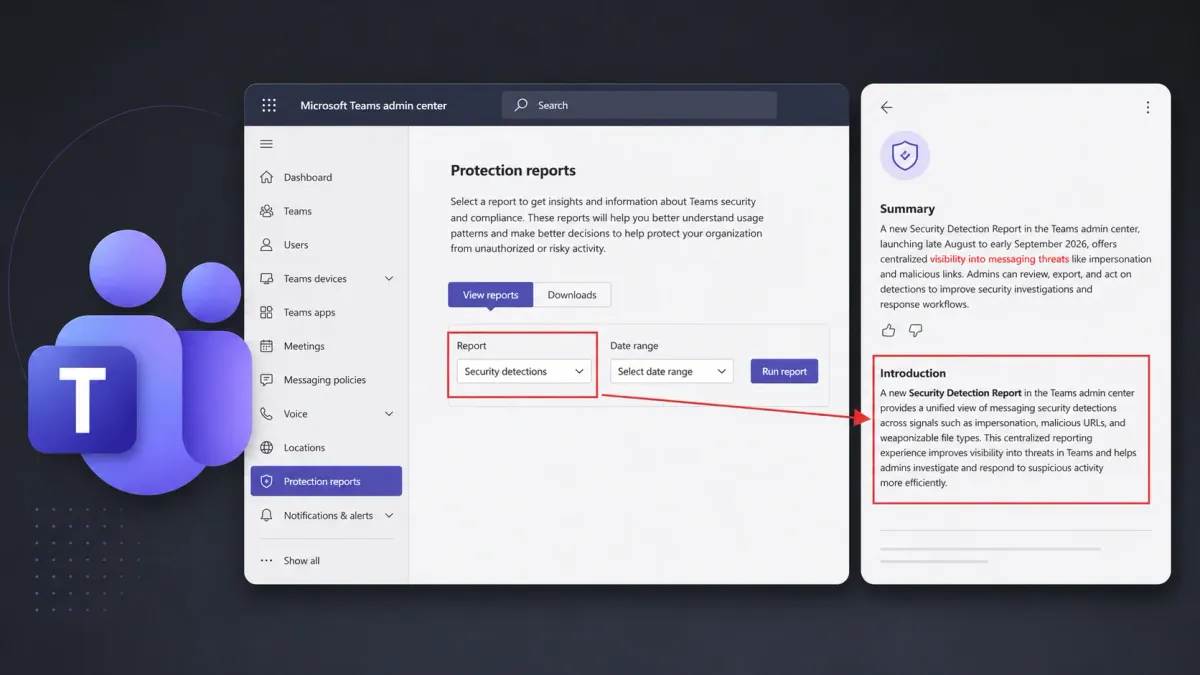
Task: Click the Teams devices monitor icon
Action: 266,278
